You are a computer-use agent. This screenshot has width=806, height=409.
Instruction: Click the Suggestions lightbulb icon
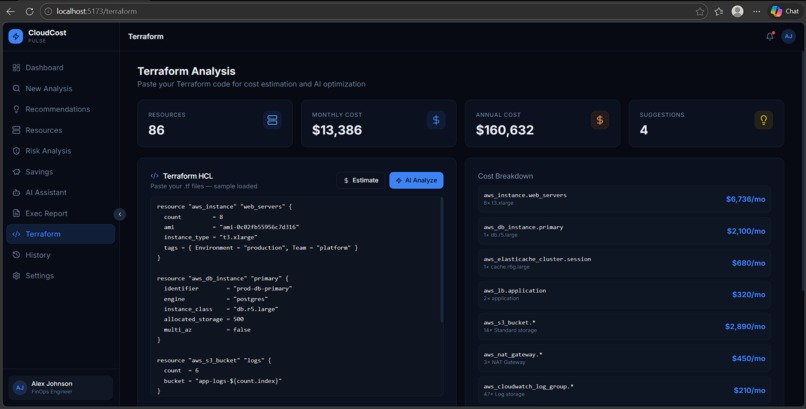(x=763, y=120)
